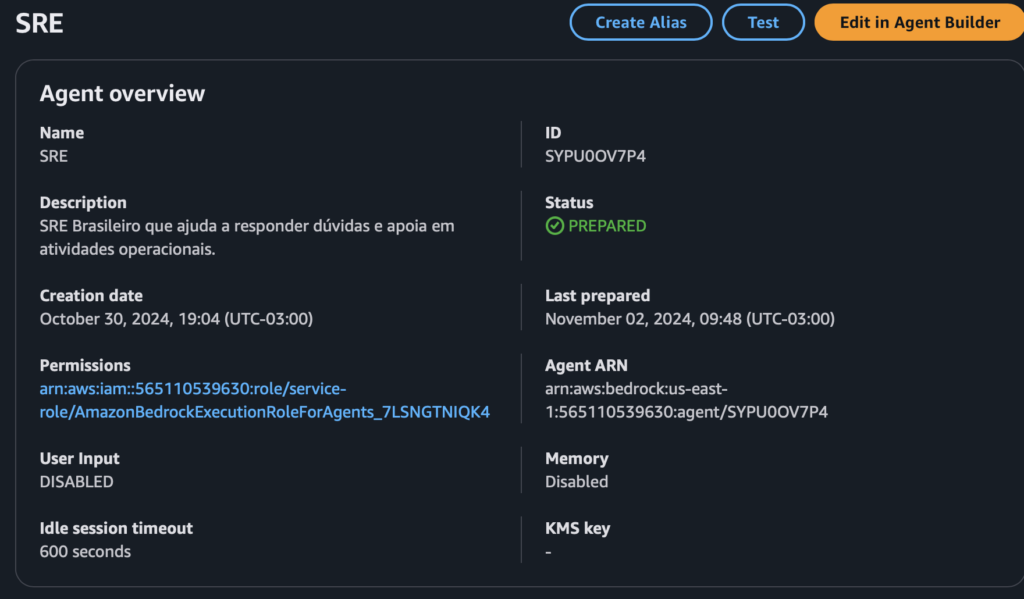Open the Test panel button
Screen dimensions: 1024x599
pos(763,22)
